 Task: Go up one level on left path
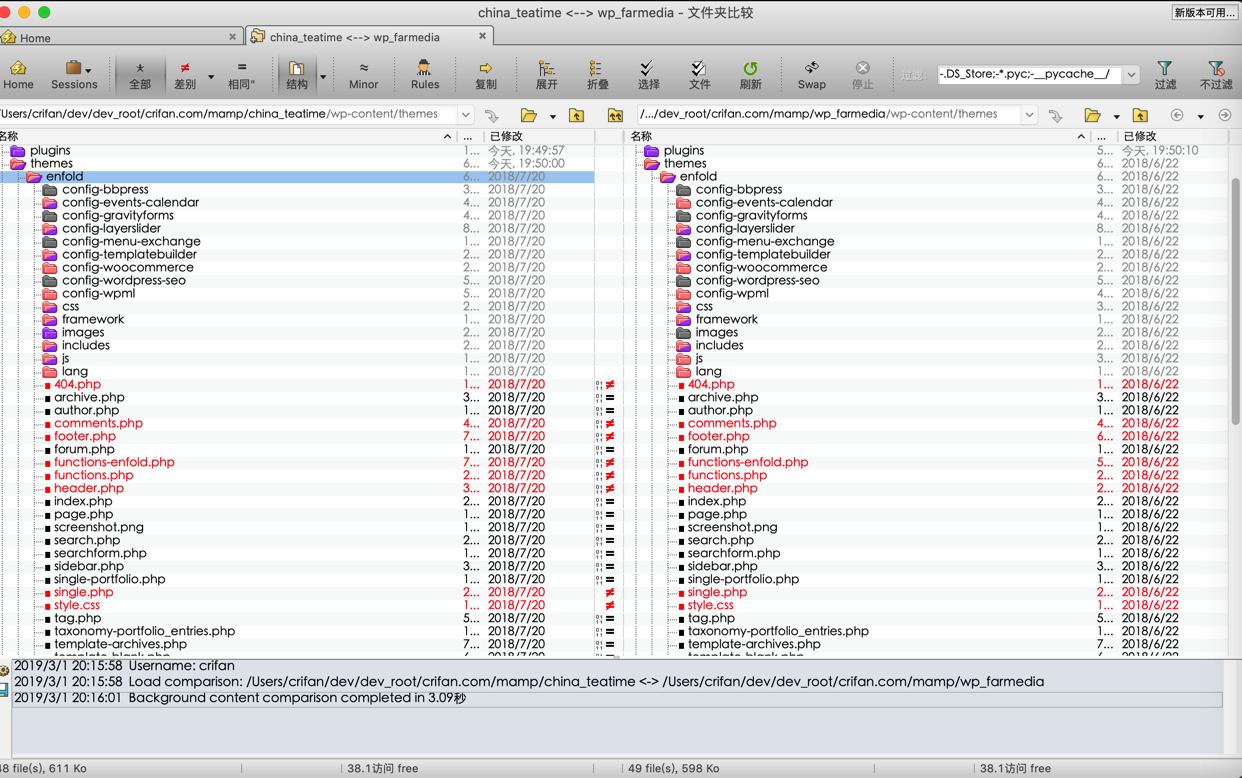point(577,115)
